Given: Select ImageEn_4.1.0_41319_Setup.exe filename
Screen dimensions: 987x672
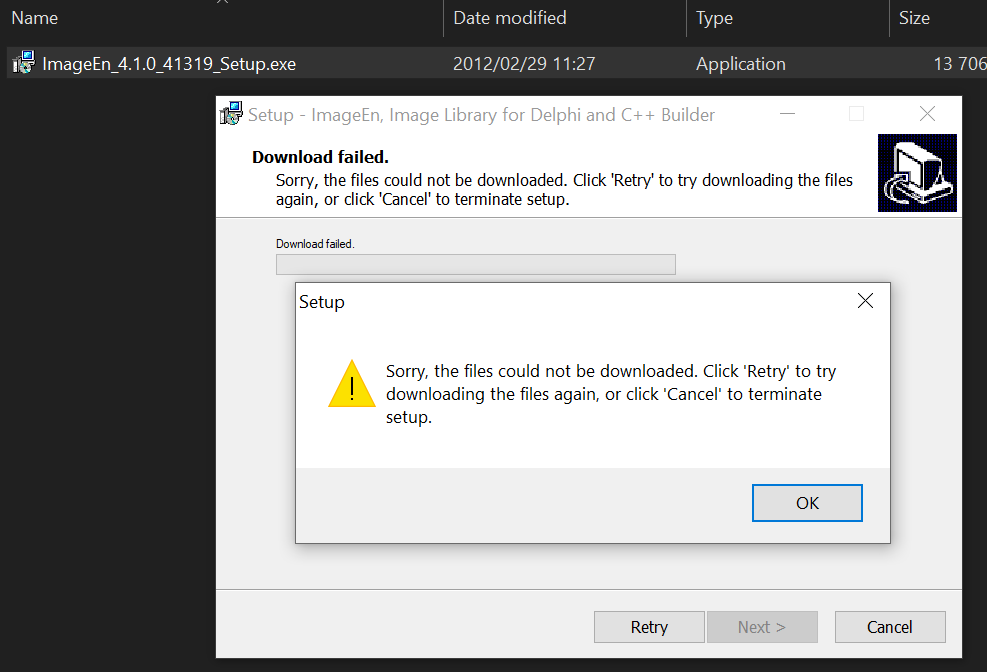Looking at the screenshot, I should [169, 64].
